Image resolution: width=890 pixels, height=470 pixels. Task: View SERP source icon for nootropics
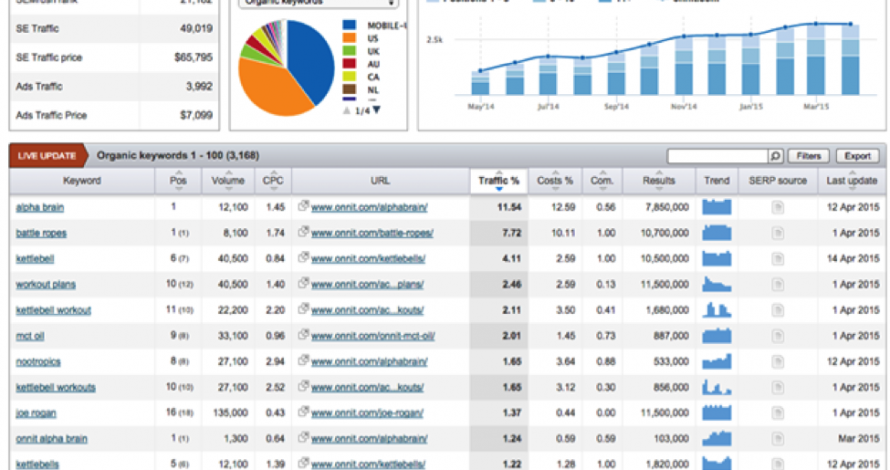pos(778,362)
